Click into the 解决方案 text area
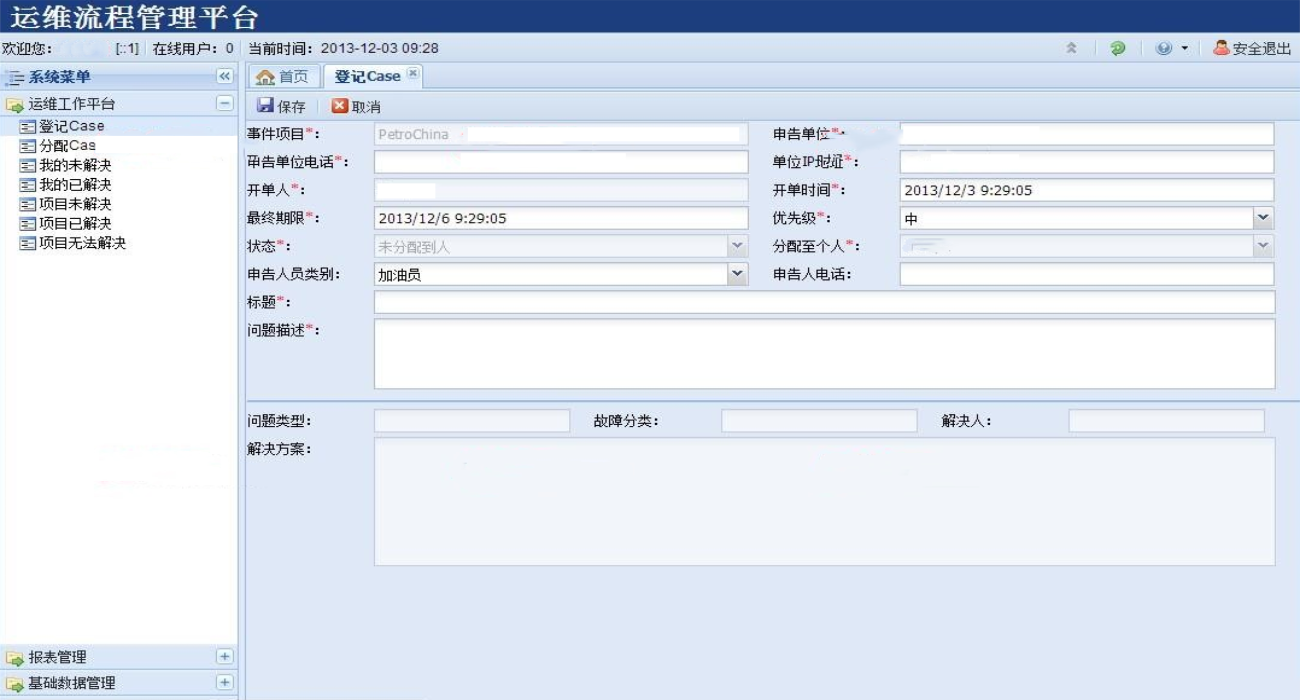This screenshot has height=700, width=1300. pyautogui.click(x=824, y=502)
